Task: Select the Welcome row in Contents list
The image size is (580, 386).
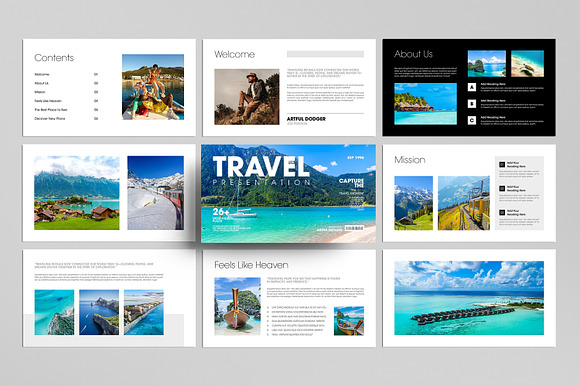Action: [66, 74]
